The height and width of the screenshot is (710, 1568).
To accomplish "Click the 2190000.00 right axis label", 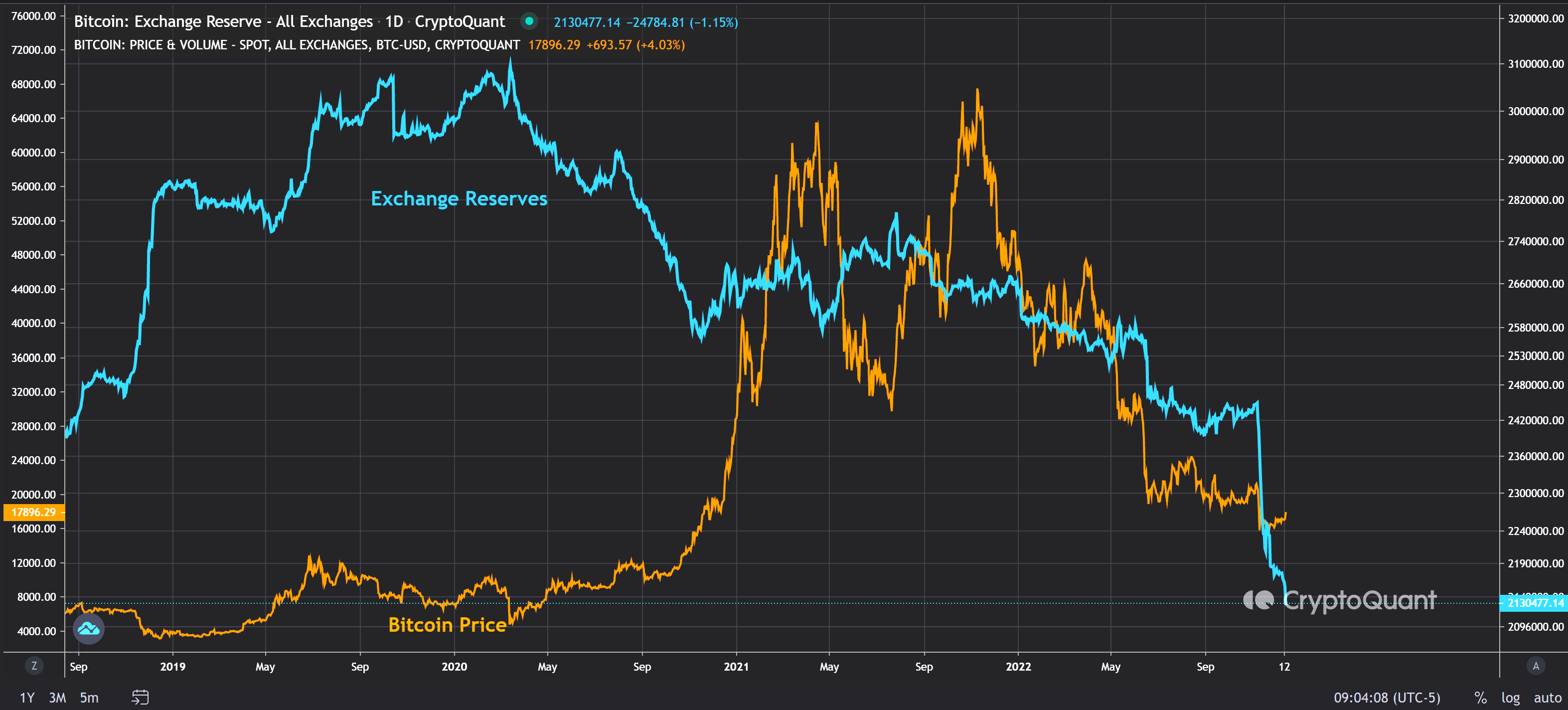I will pyautogui.click(x=1535, y=563).
